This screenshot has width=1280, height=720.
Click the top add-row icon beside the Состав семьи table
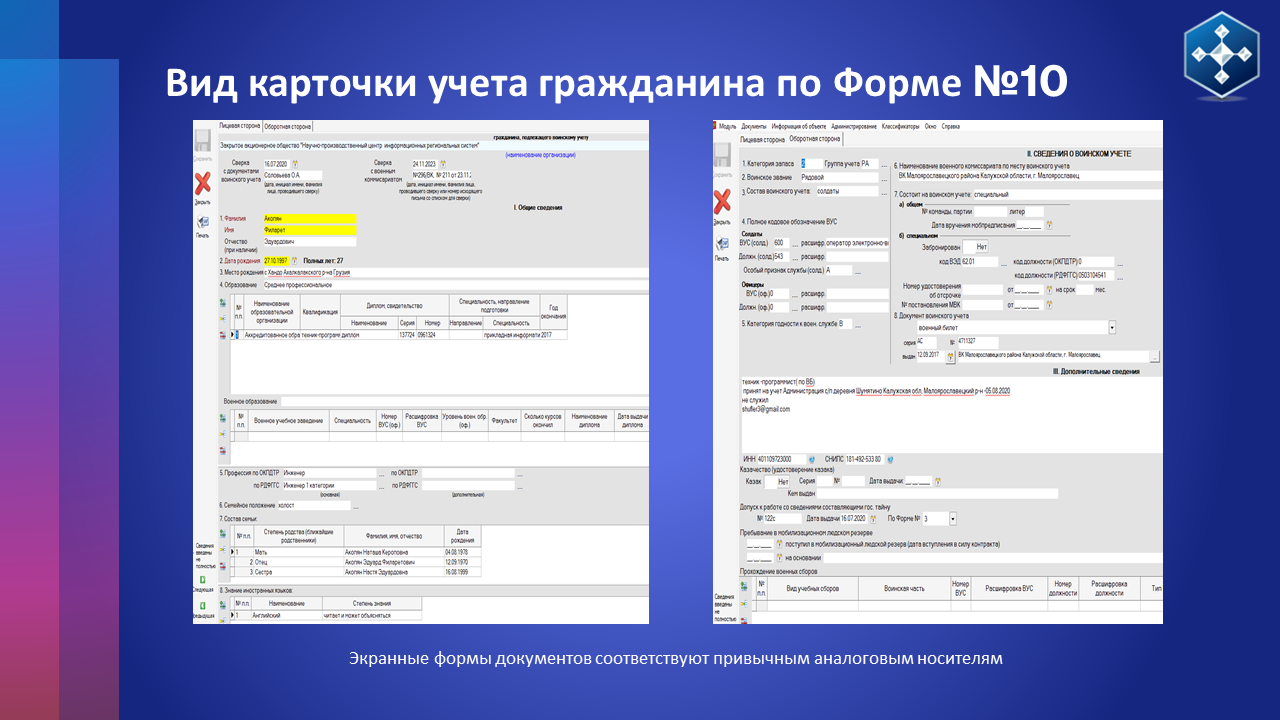coord(222,534)
